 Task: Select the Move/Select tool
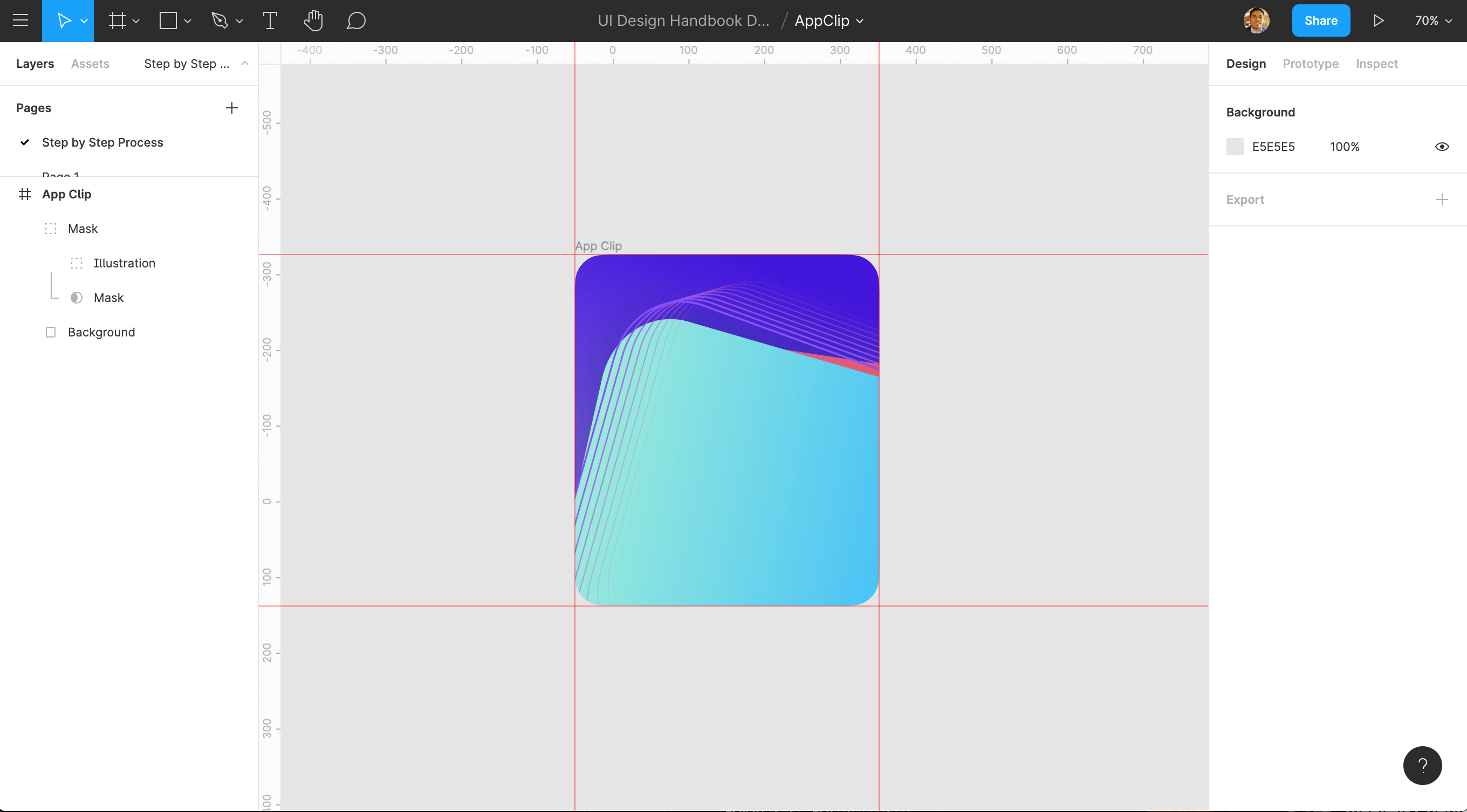[65, 20]
